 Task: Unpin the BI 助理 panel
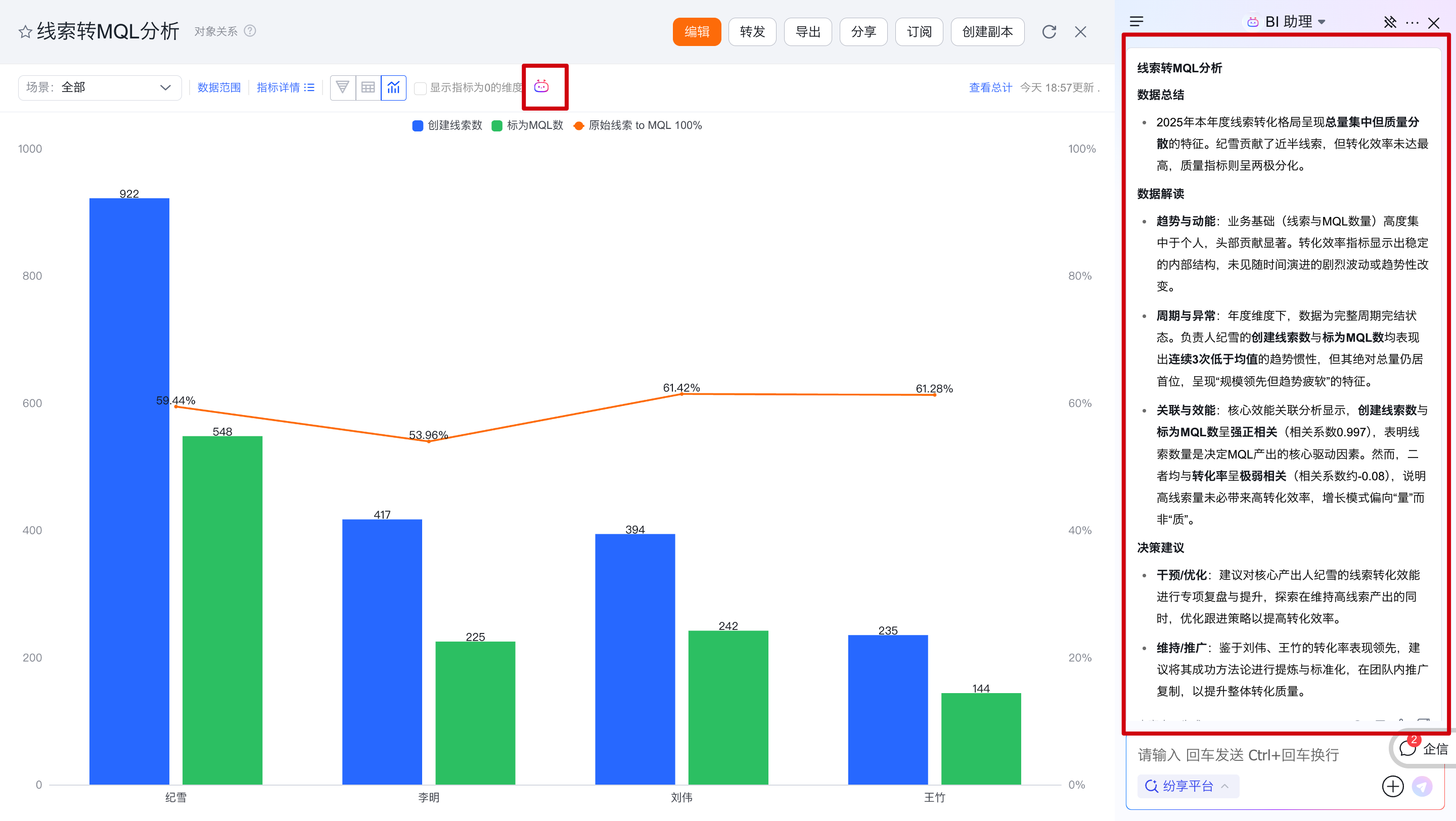pyautogui.click(x=1390, y=22)
